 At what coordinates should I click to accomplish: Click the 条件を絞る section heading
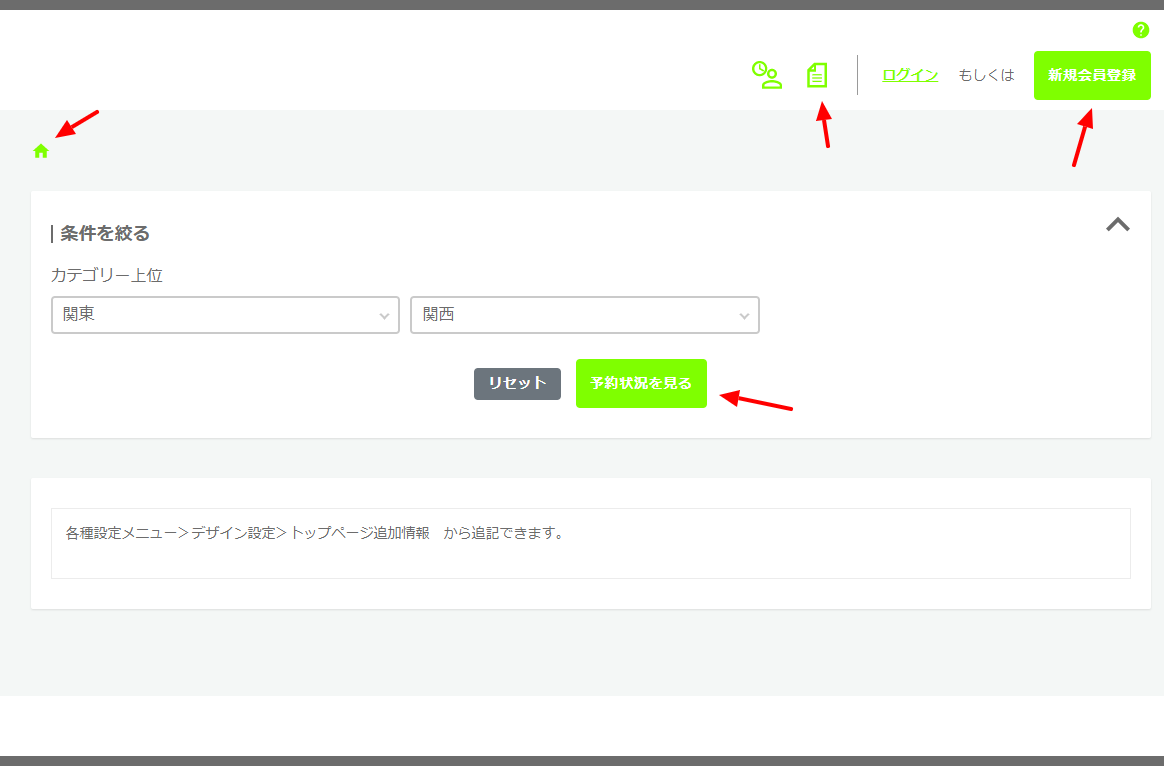[x=104, y=234]
